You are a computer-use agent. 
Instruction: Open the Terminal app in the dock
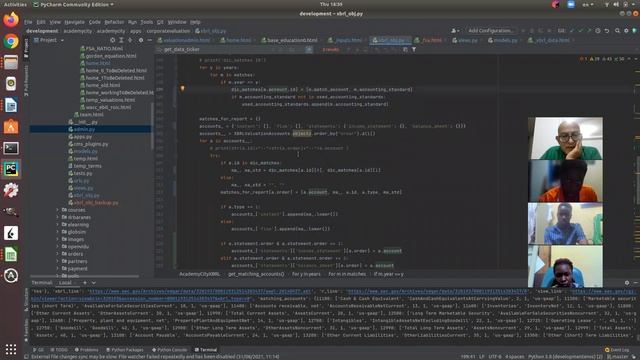(x=11, y=148)
